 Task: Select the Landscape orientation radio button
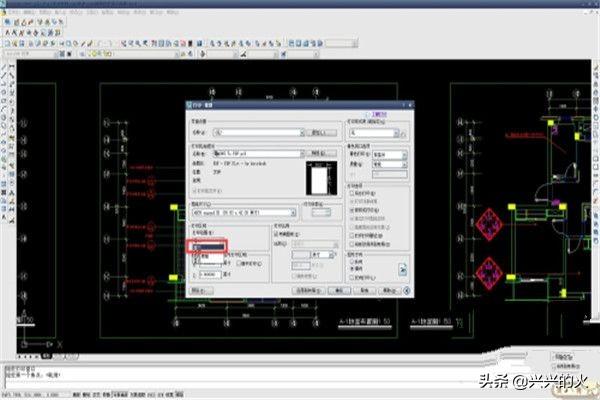click(x=352, y=269)
